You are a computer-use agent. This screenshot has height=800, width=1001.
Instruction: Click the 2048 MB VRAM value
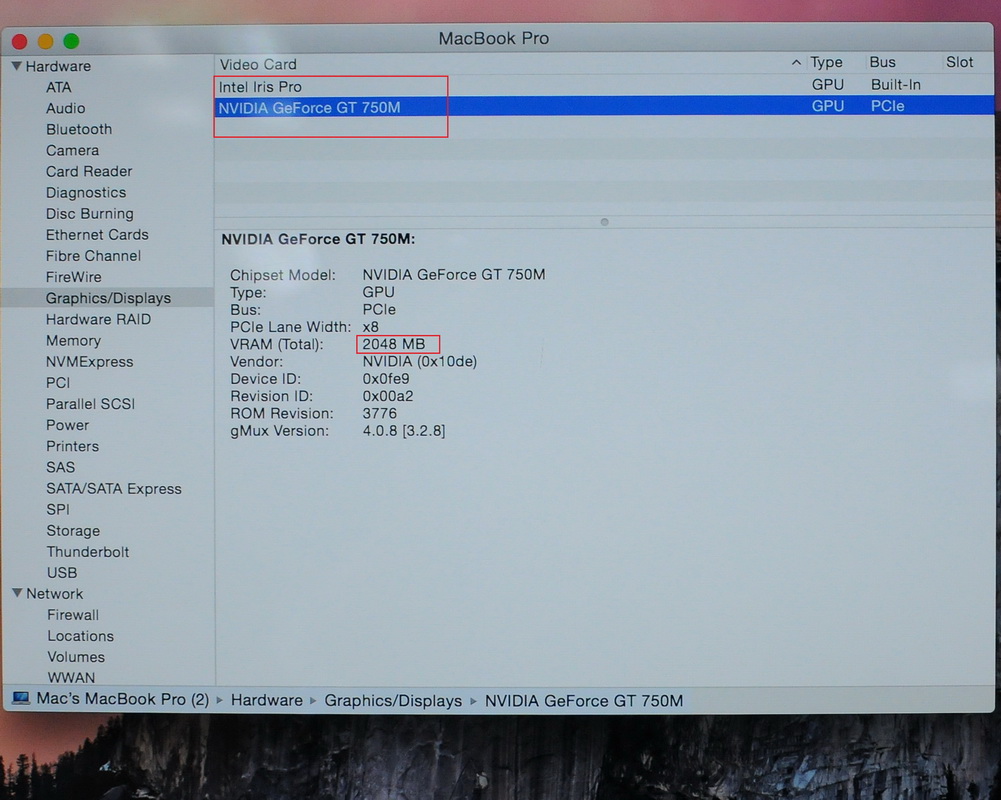[394, 344]
